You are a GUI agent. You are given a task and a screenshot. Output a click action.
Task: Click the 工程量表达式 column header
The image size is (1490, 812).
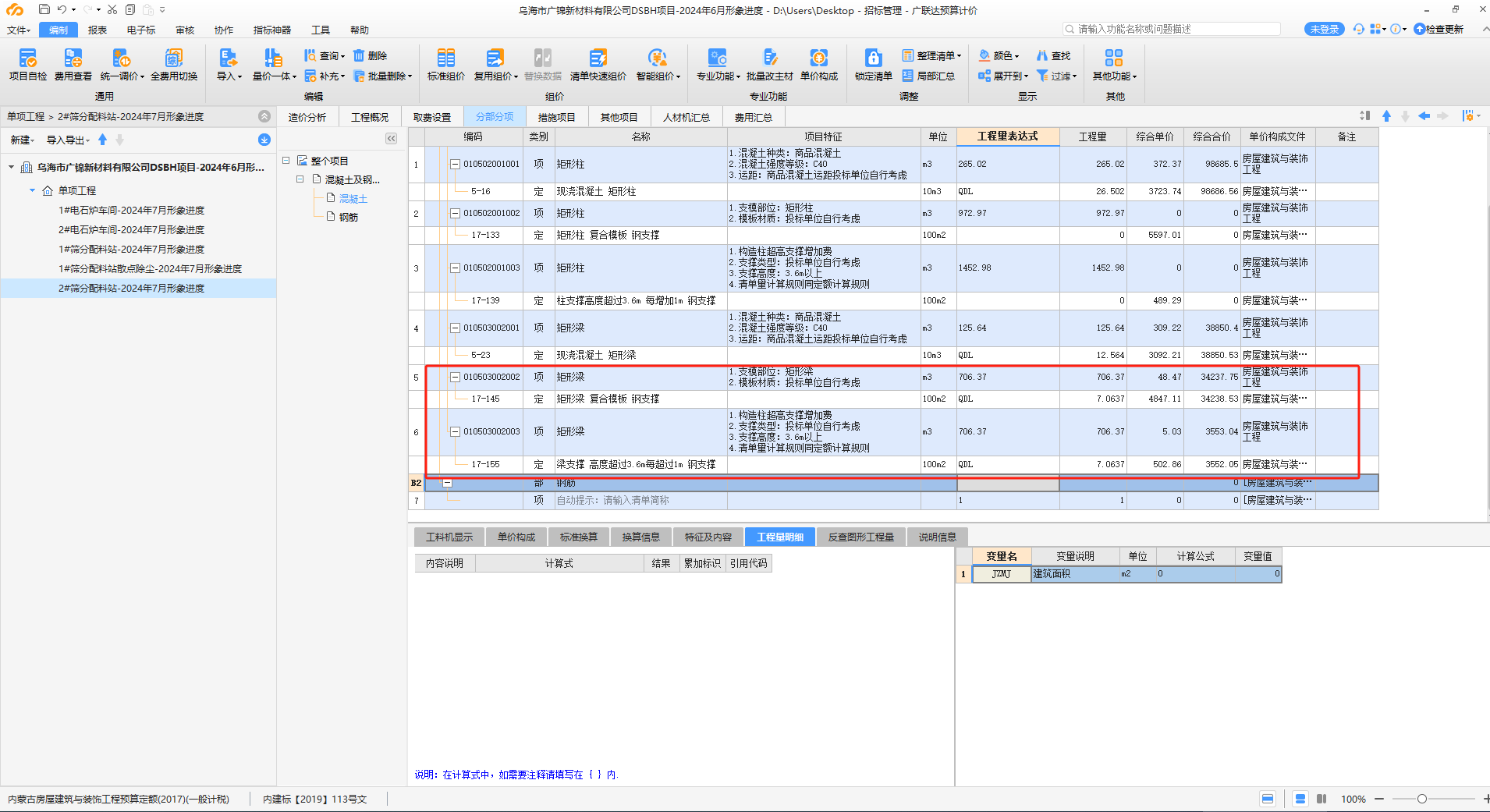[1008, 137]
